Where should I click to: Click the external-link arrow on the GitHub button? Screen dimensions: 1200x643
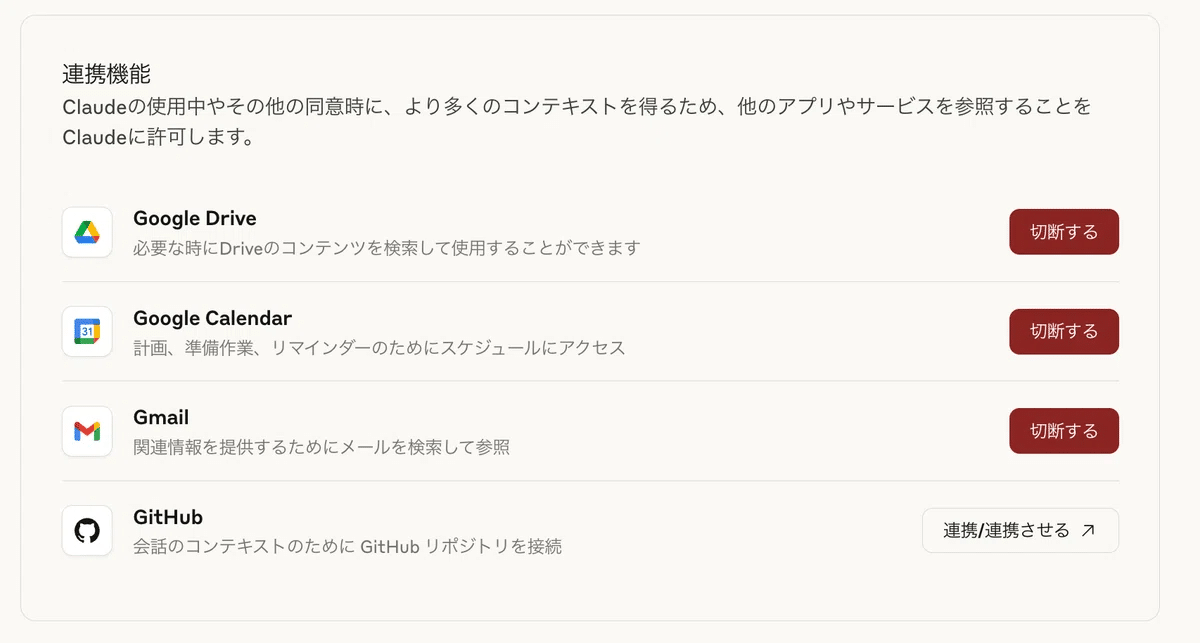tap(1088, 531)
